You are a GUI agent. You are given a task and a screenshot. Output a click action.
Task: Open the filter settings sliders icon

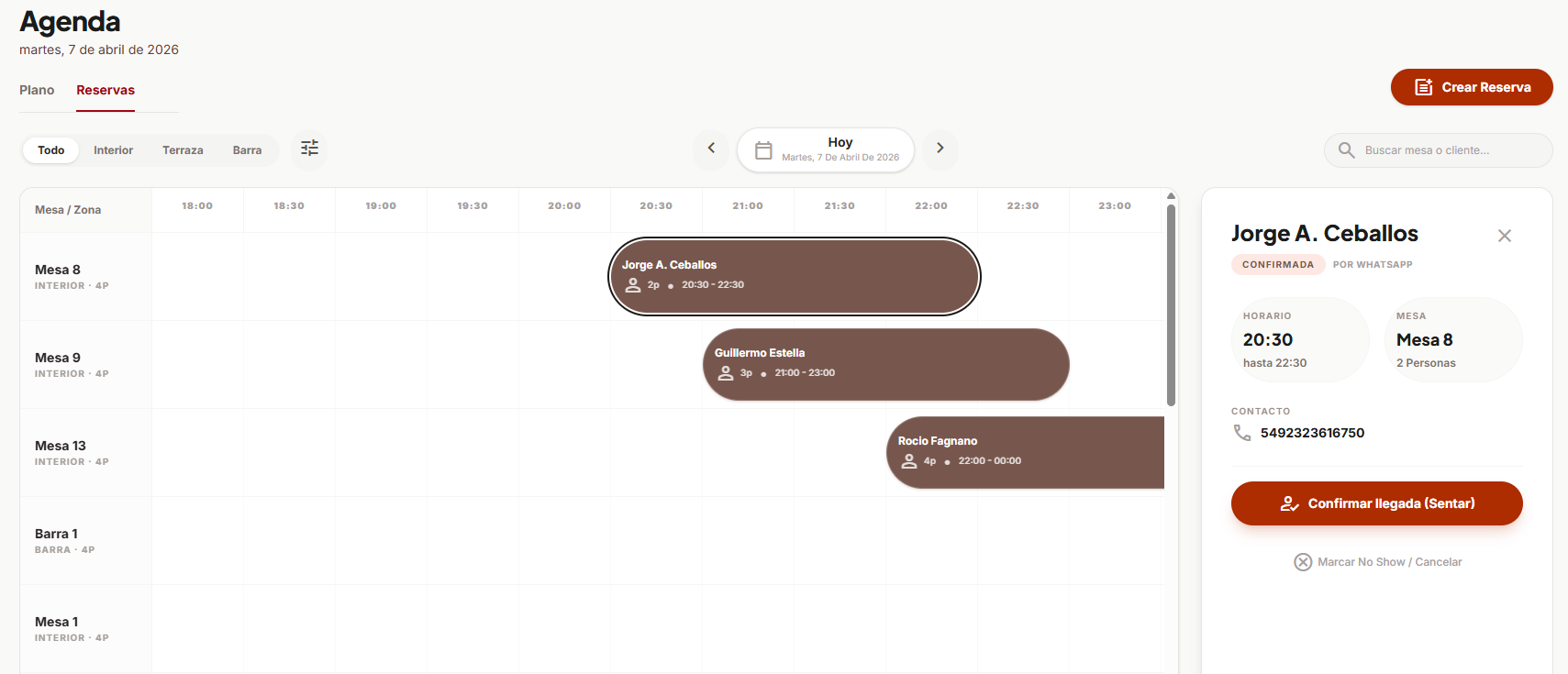click(x=309, y=149)
